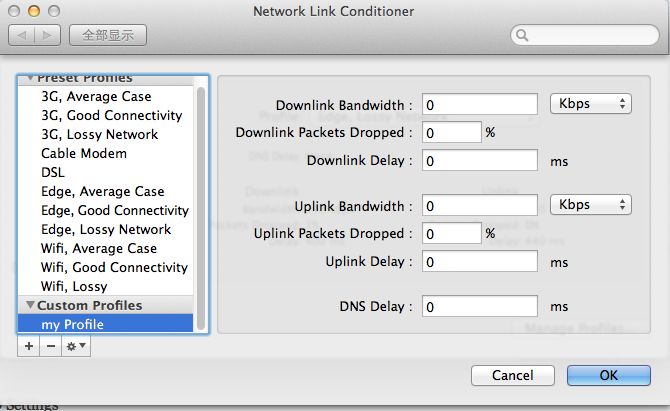Viewport: 670px width, 411px height.
Task: Click the forward navigation arrow
Action: click(47, 35)
